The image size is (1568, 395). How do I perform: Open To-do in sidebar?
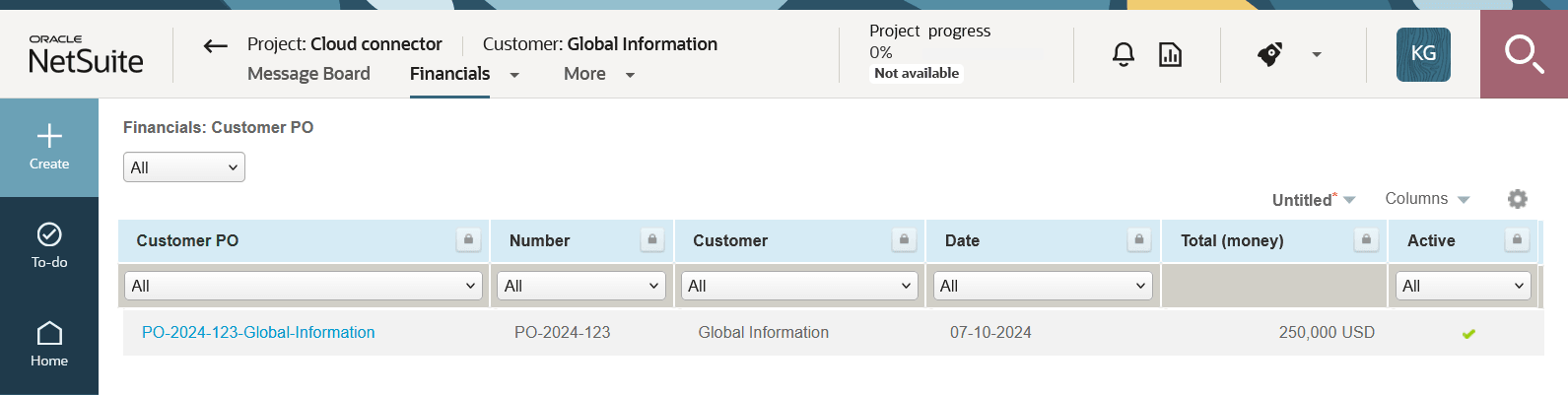coord(49,246)
